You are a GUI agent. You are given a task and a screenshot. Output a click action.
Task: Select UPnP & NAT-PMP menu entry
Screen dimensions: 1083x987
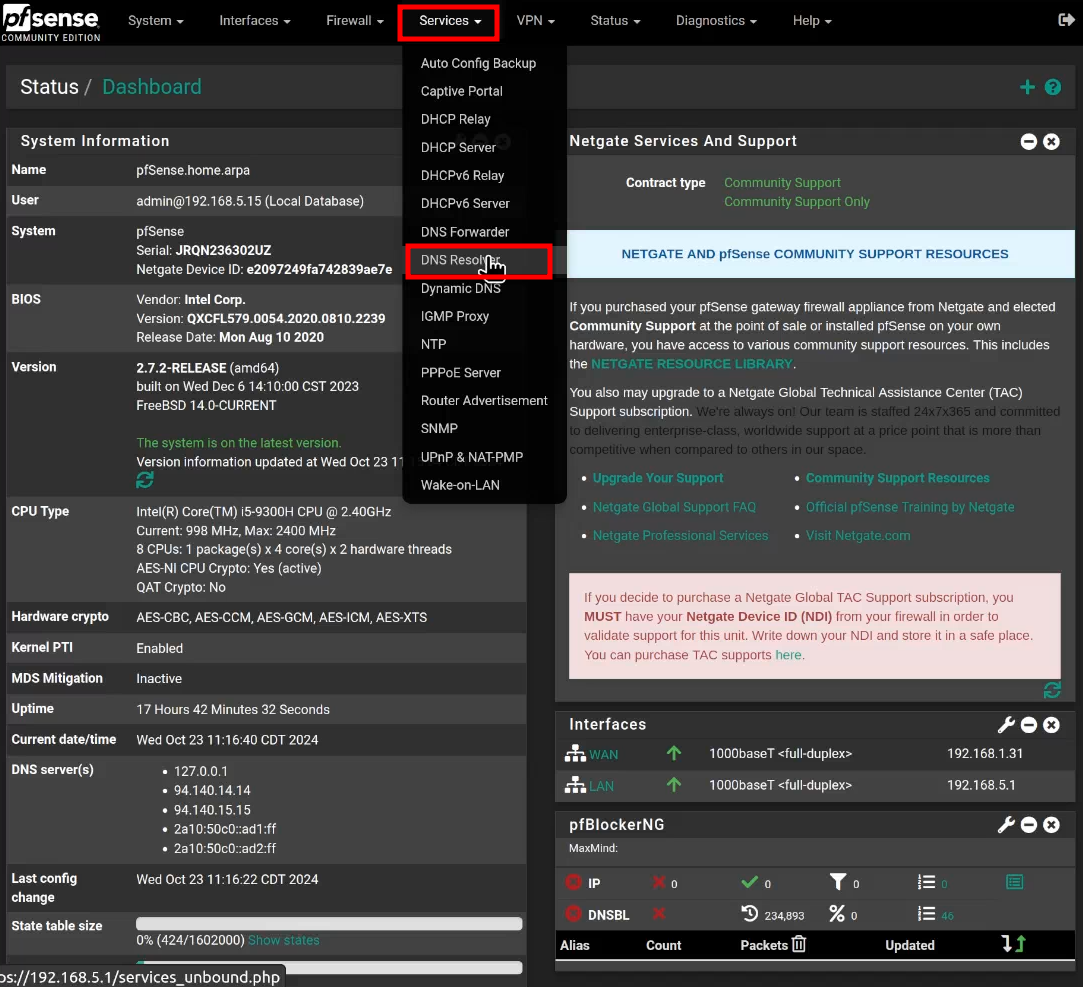472,457
